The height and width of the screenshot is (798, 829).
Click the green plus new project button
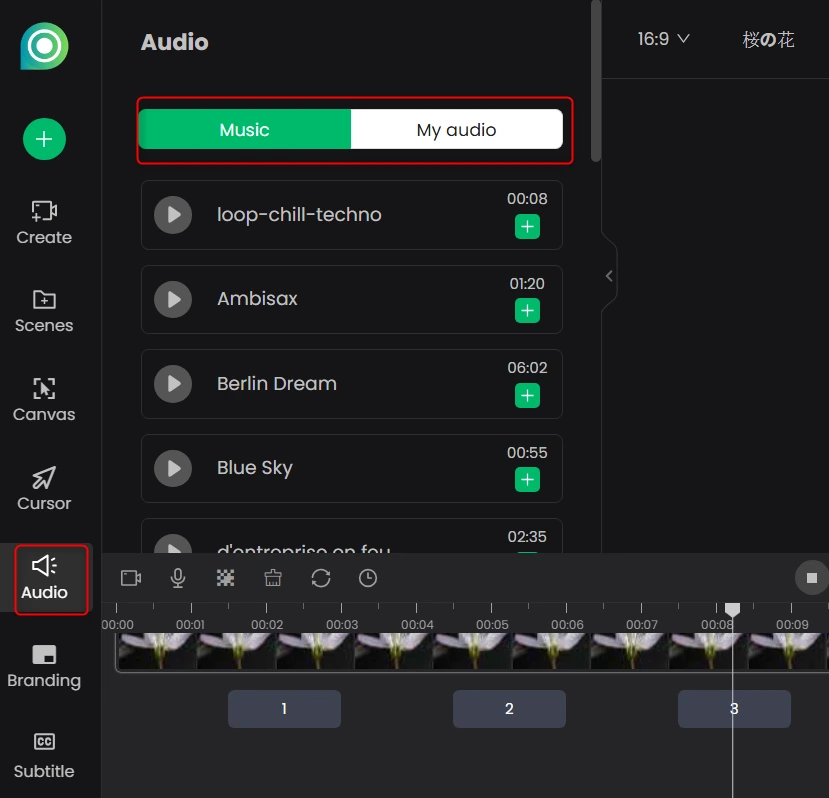44,139
